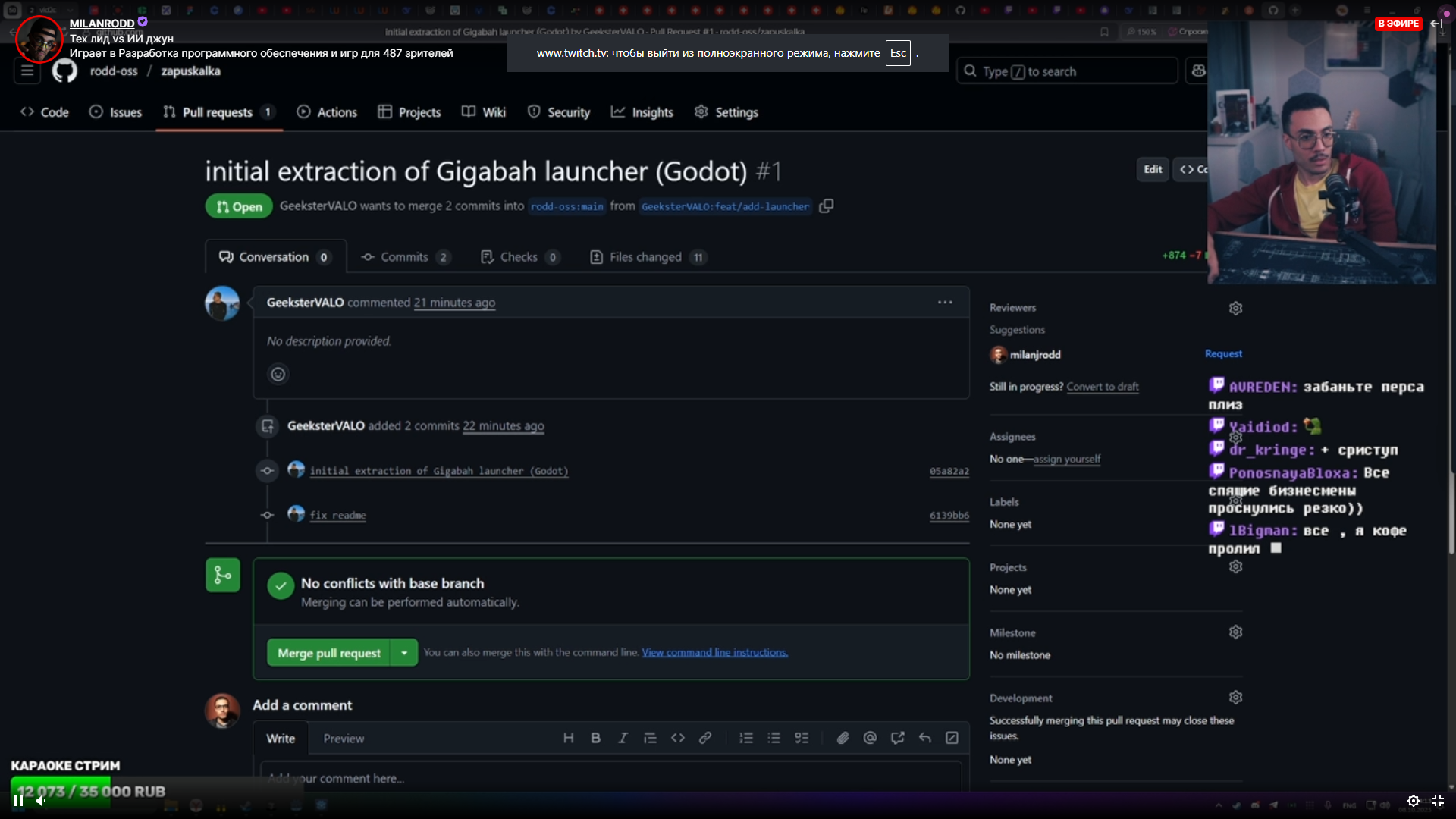Expand the merge method dropdown arrow
Screen dimensions: 1456x819
tap(404, 653)
